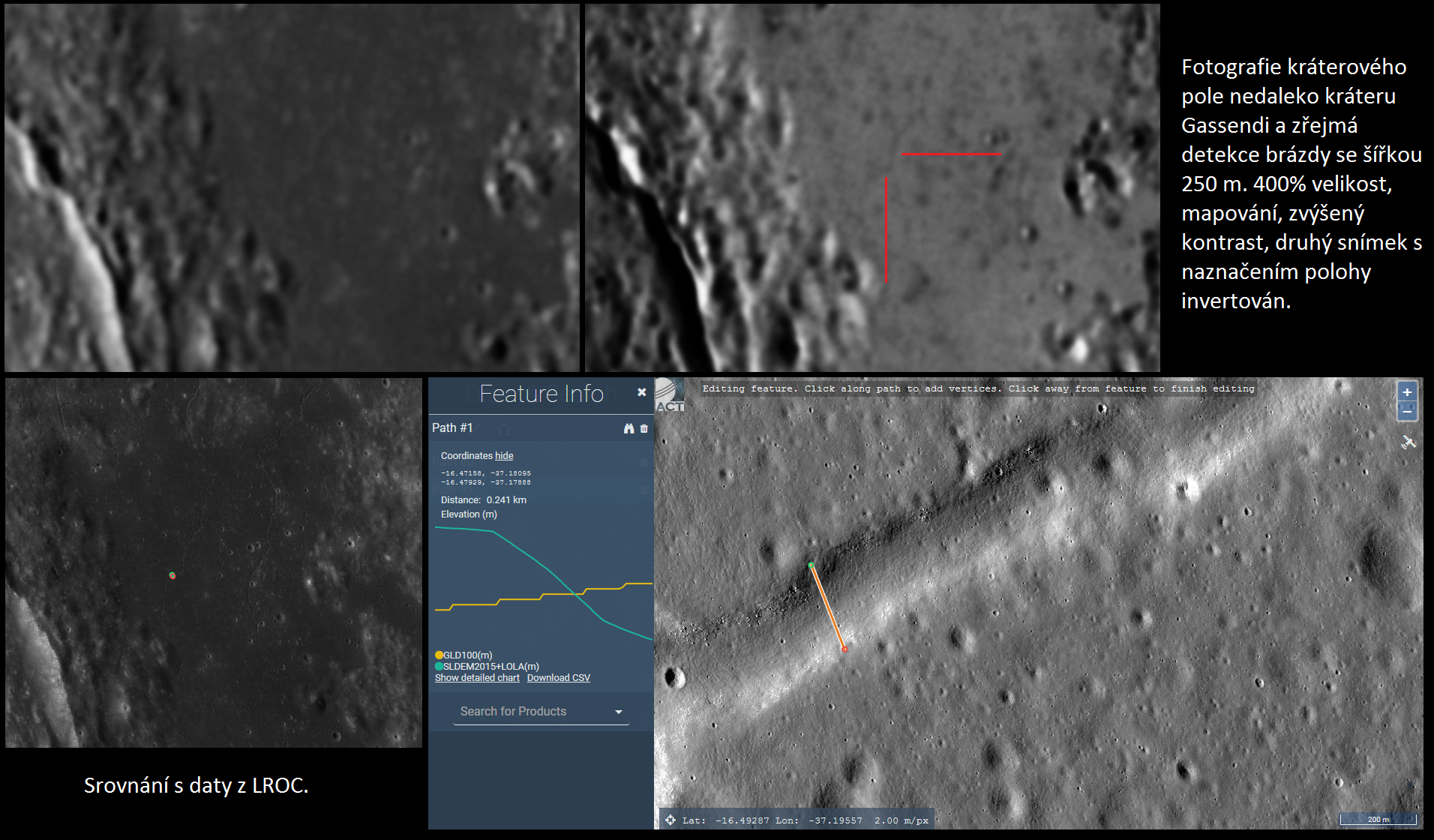Screen dimensions: 1434x840
Task: Click the green marker on the overview map
Action: [x=172, y=575]
